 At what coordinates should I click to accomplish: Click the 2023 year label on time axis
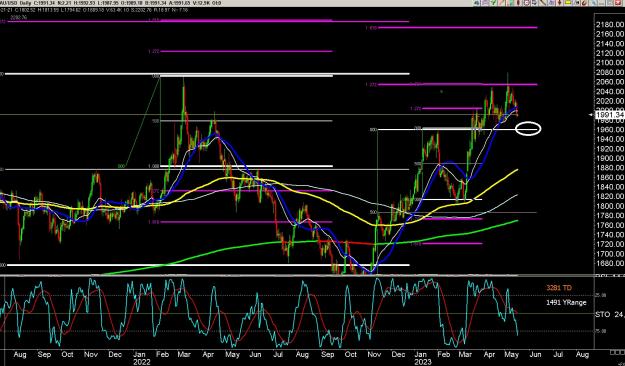pyautogui.click(x=423, y=362)
